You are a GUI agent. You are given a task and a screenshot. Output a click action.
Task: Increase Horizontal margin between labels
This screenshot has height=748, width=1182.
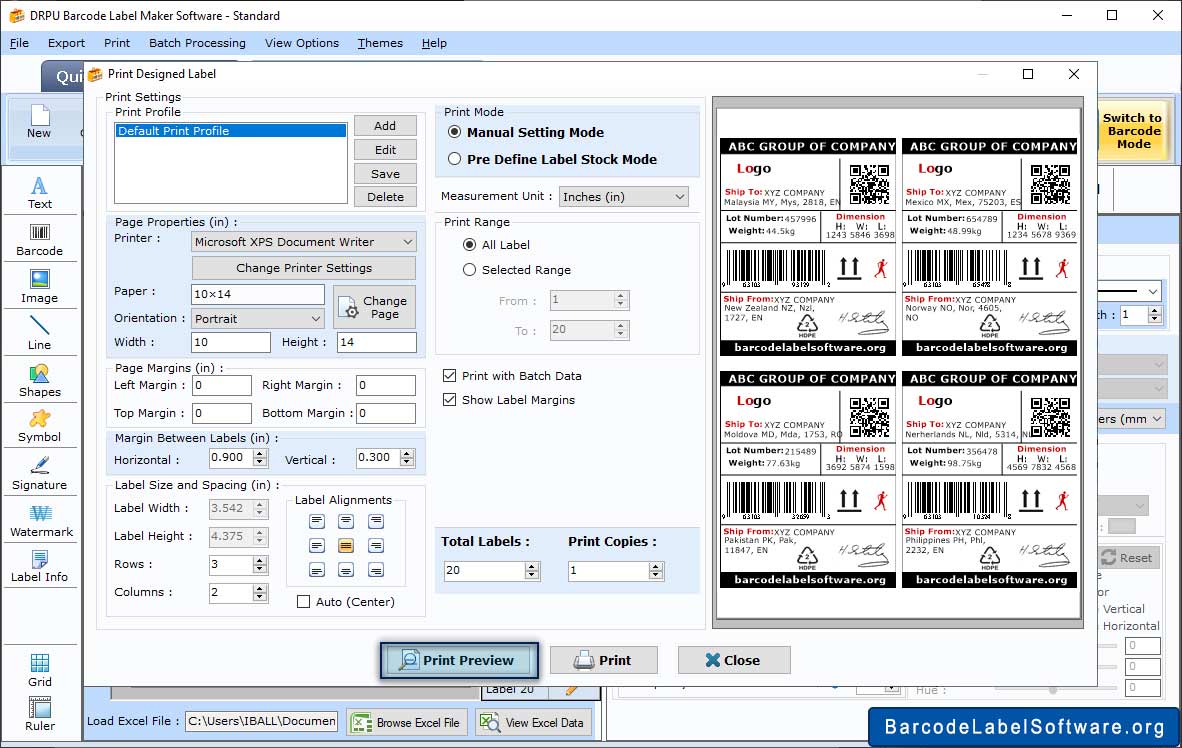coord(260,453)
